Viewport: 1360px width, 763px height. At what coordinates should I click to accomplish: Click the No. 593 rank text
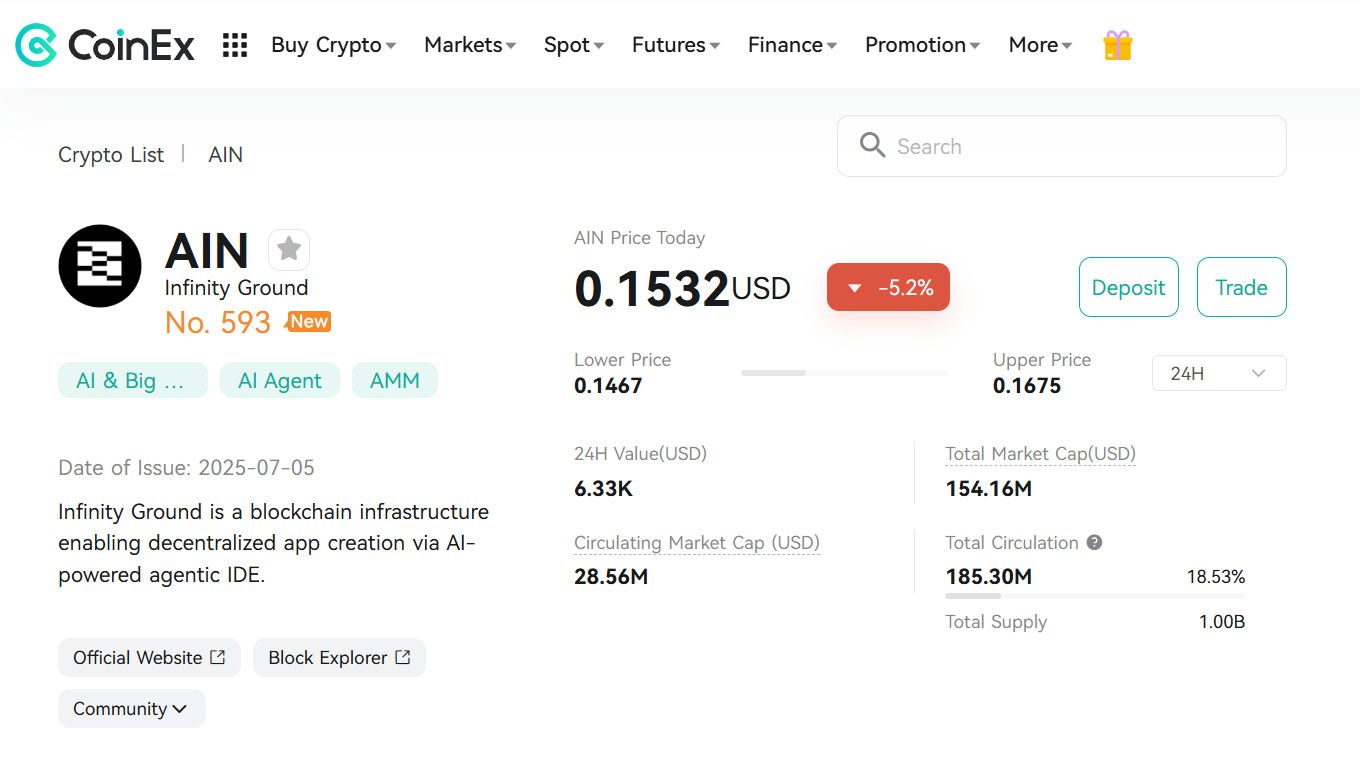pyautogui.click(x=218, y=322)
